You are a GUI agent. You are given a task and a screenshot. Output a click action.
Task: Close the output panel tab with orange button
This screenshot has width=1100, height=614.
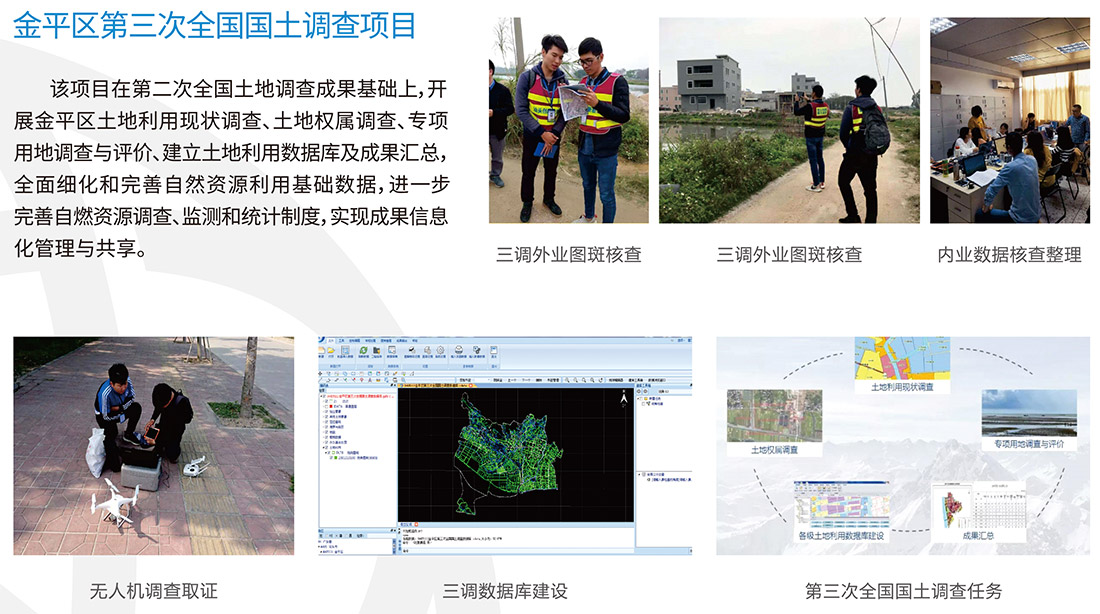417,524
